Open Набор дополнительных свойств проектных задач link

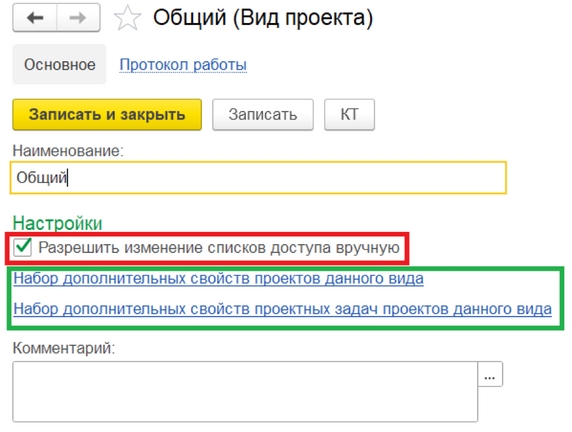point(282,309)
